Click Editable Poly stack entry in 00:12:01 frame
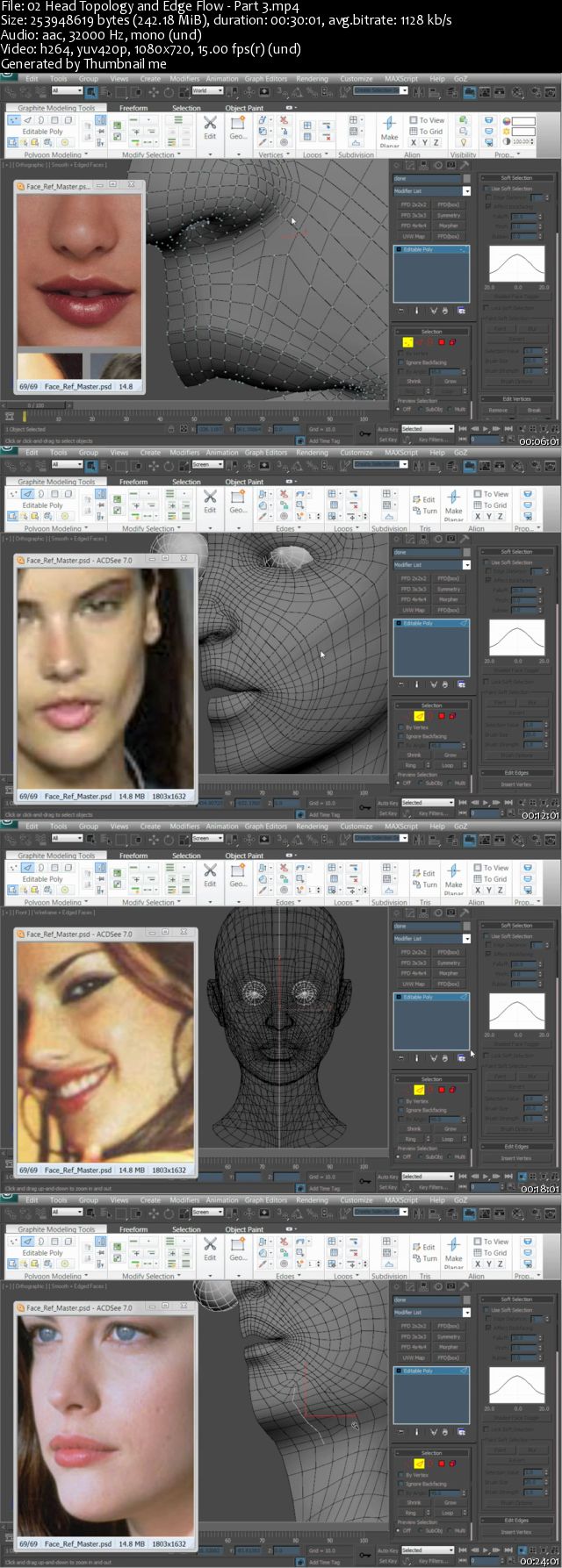Viewport: 562px width, 1568px height. point(431,623)
